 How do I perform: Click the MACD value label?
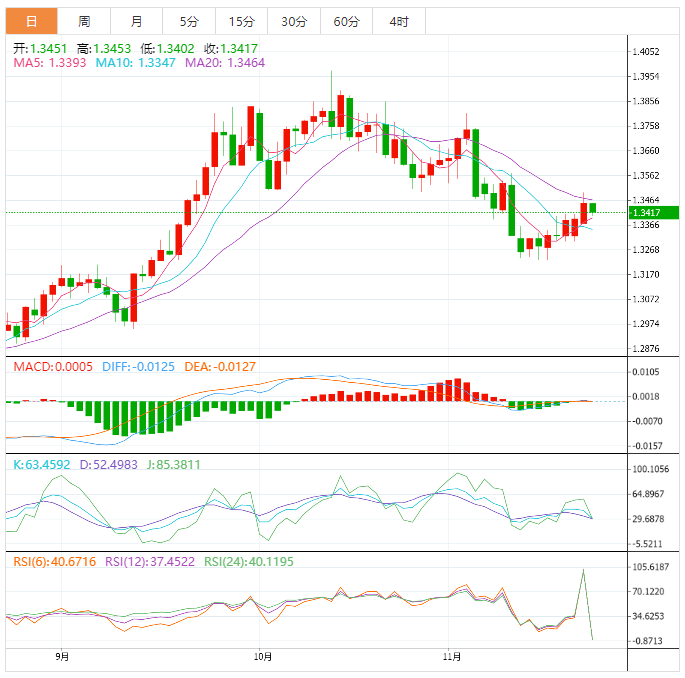[x=51, y=367]
